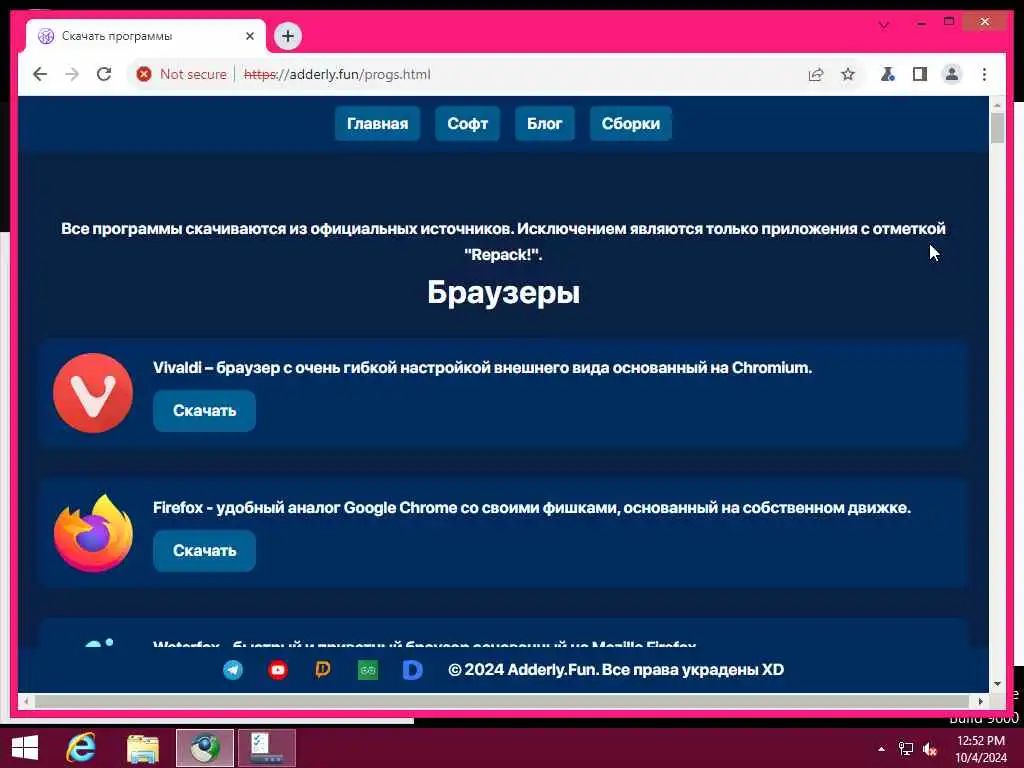Reload the adderly.fun page

pyautogui.click(x=104, y=74)
